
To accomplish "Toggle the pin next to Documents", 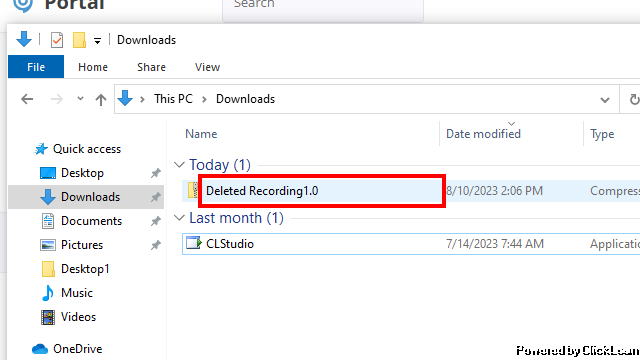I will click(156, 221).
